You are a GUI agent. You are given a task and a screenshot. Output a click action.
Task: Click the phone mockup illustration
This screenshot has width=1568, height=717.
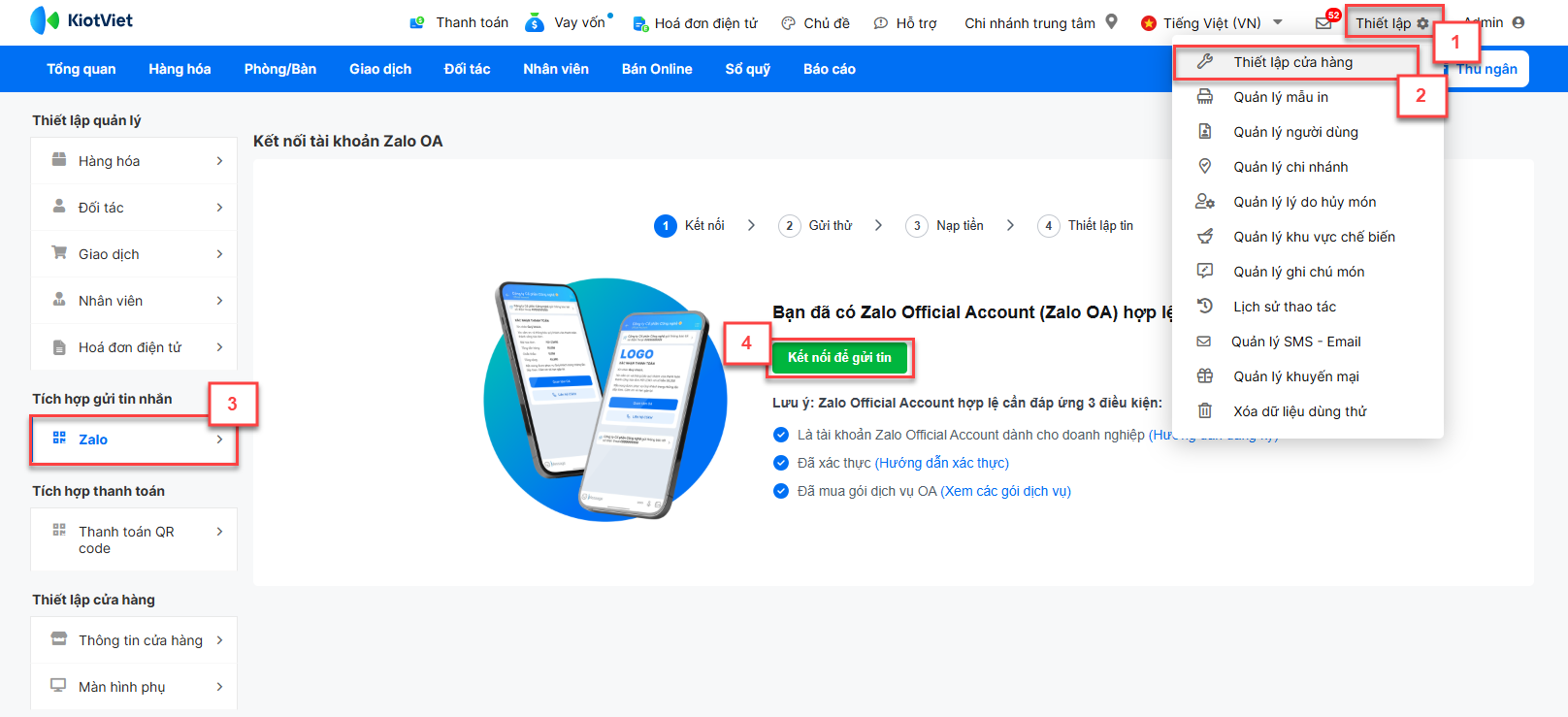(605, 399)
